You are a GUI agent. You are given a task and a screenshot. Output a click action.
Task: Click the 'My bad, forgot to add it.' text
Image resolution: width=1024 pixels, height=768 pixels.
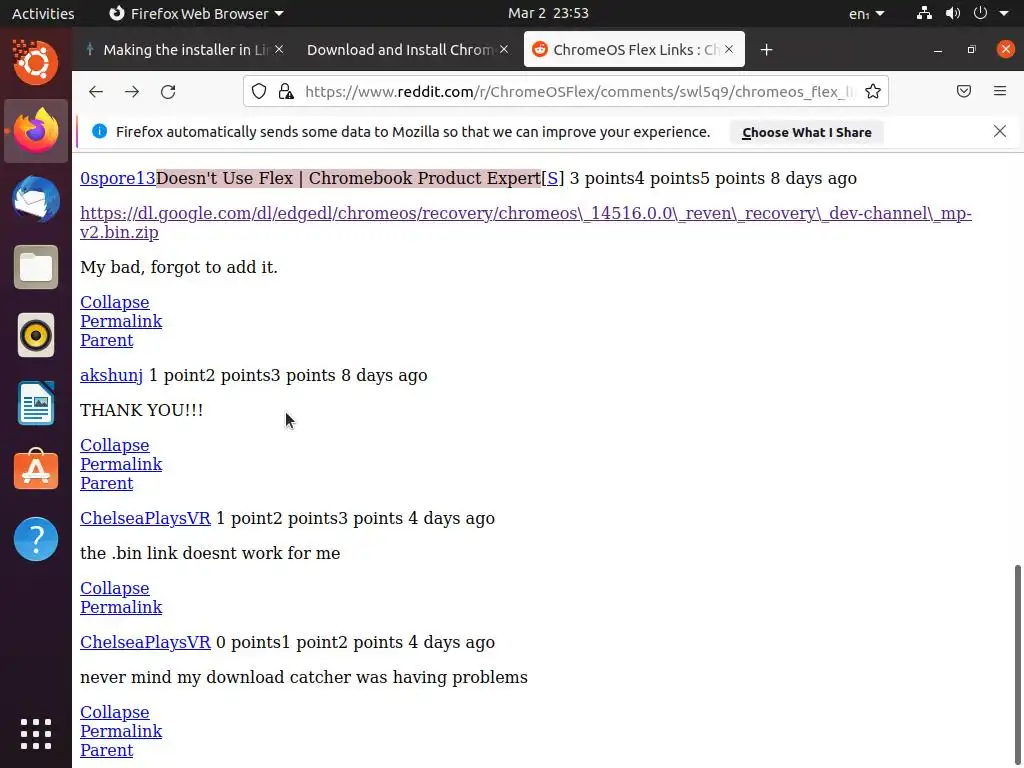[x=179, y=268]
